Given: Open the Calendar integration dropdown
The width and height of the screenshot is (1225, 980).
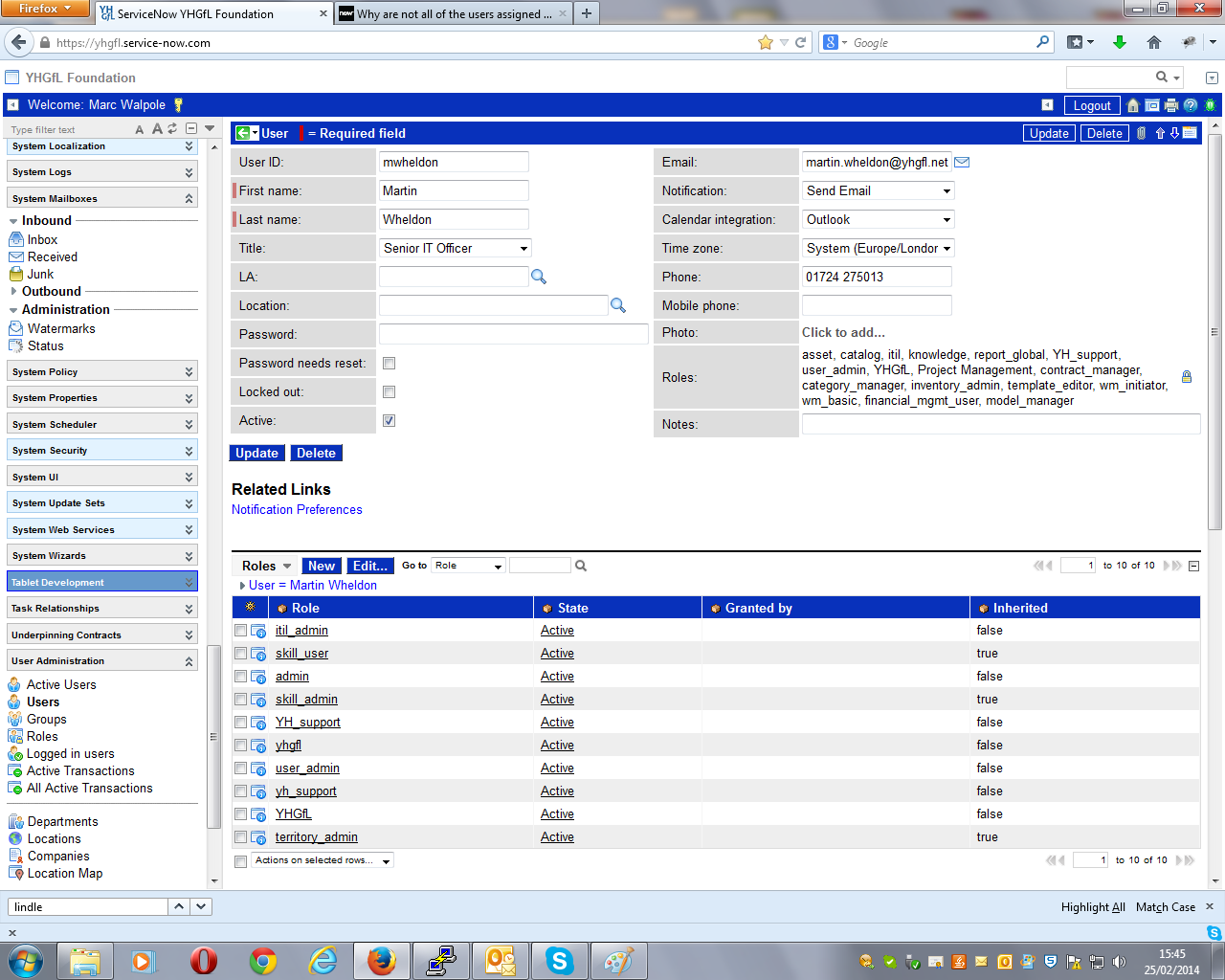Looking at the screenshot, I should 878,219.
